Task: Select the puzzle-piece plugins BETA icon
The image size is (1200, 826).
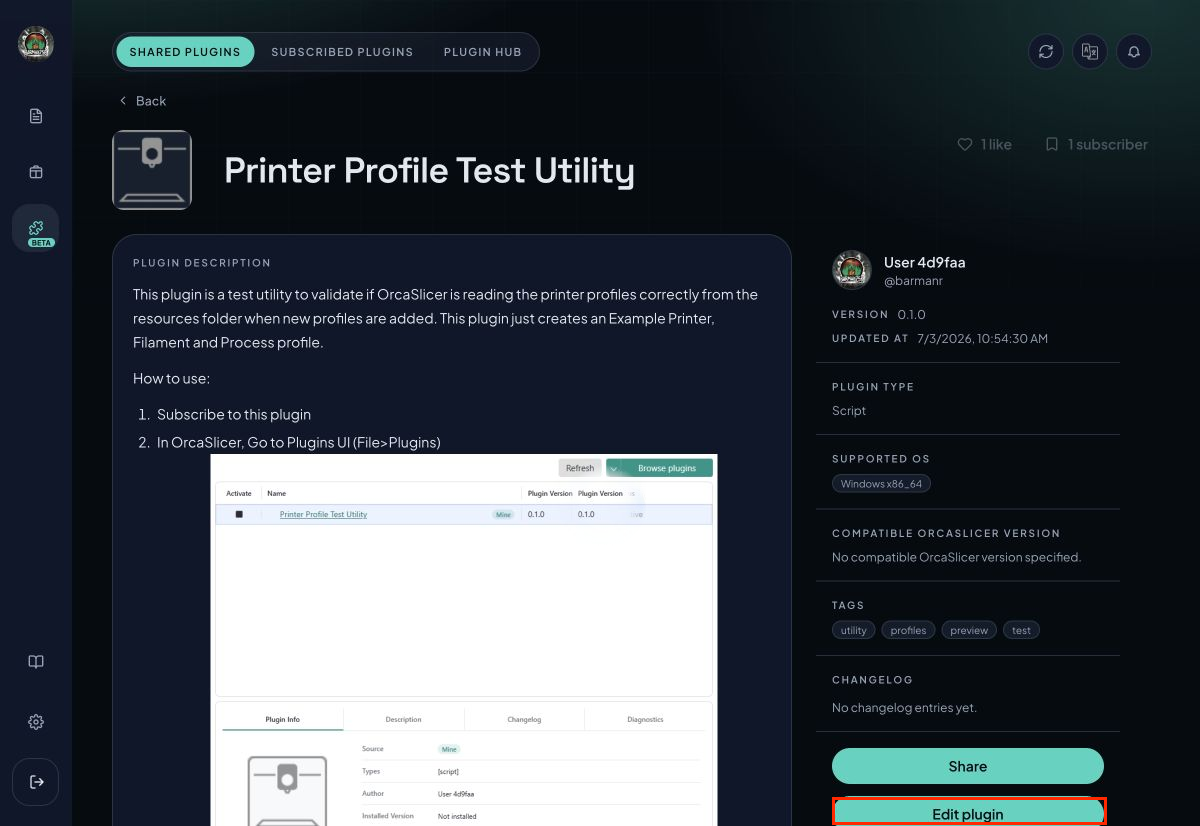Action: [36, 228]
